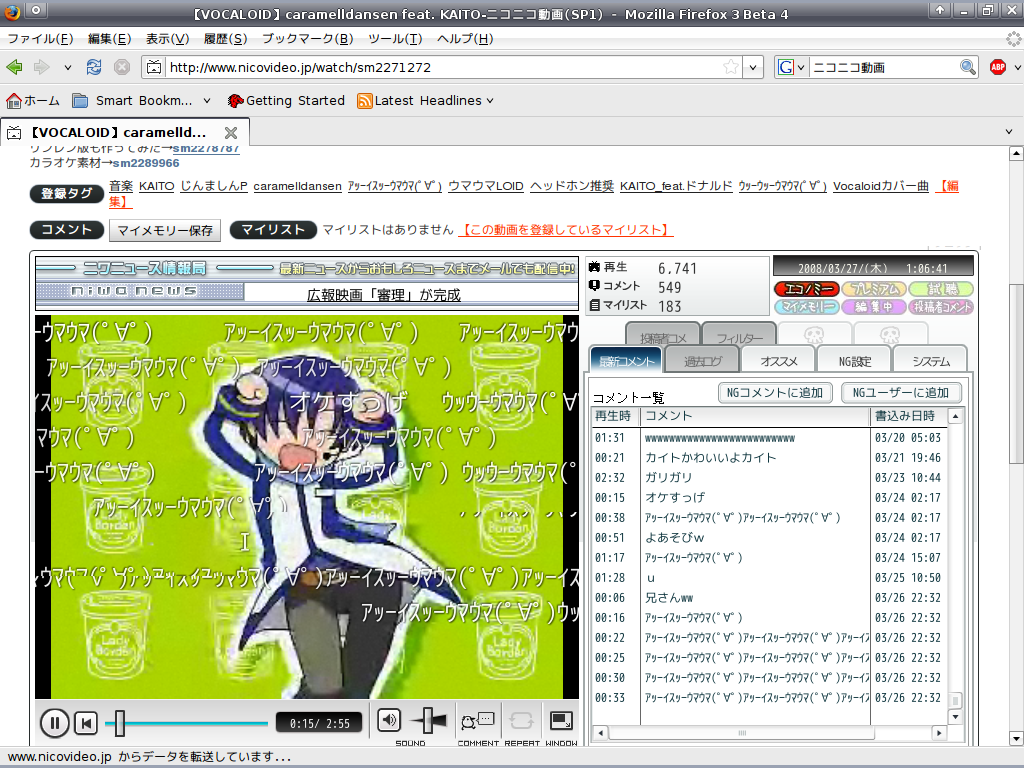
Task: Open the ブックマーク menu
Action: click(x=308, y=39)
